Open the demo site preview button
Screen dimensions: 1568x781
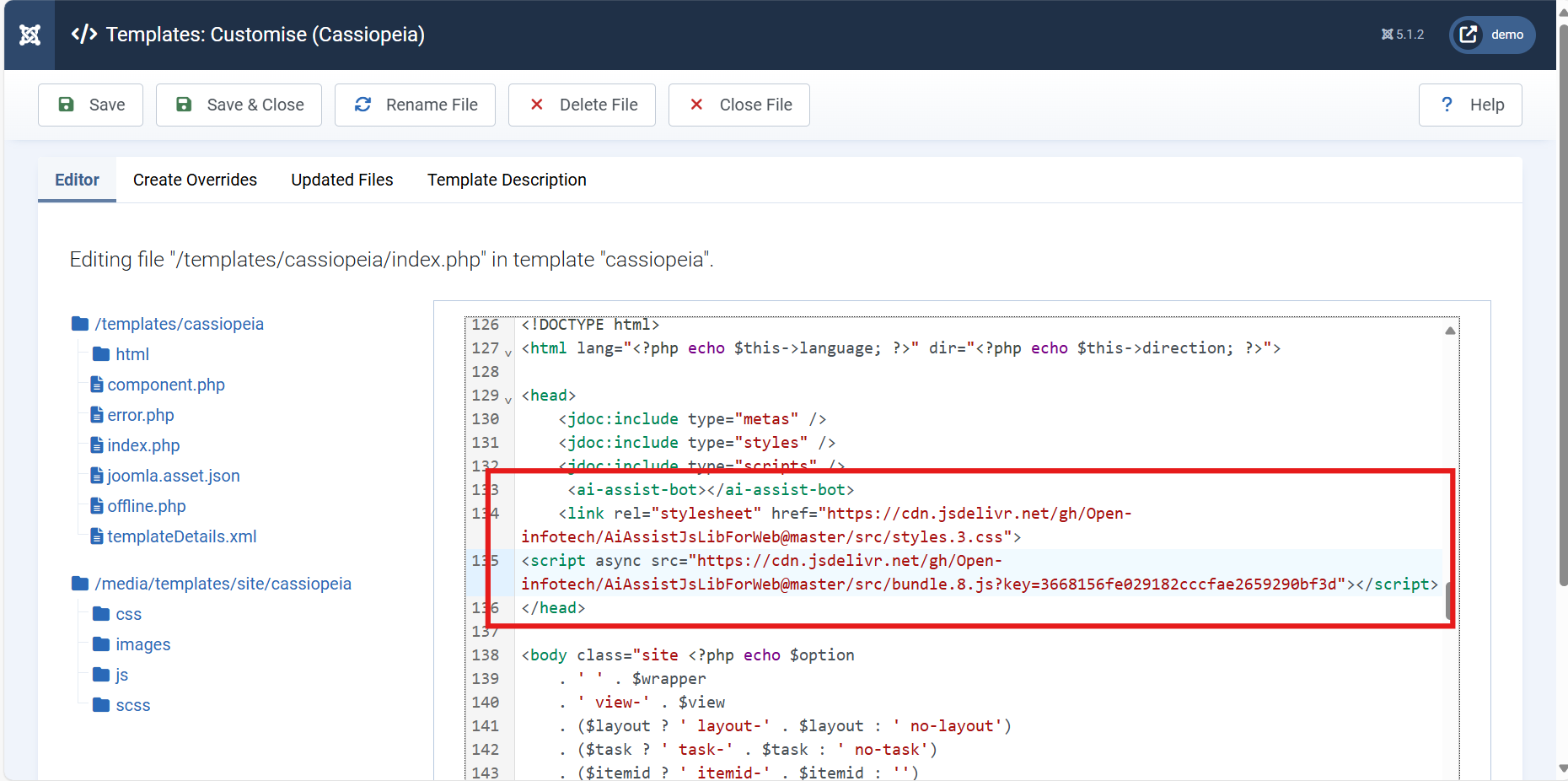point(1492,35)
